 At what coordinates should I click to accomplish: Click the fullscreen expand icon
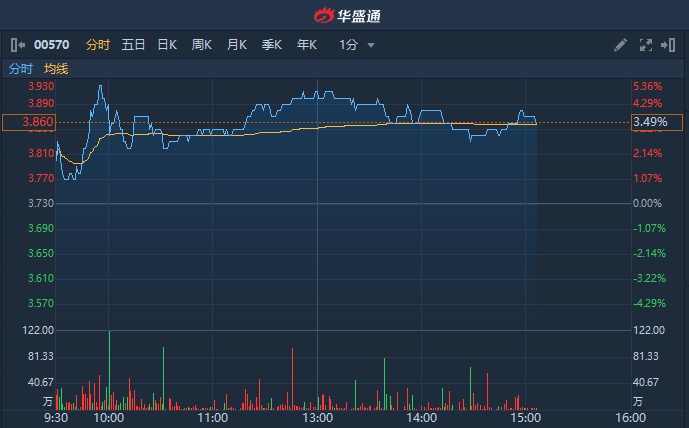[x=645, y=45]
